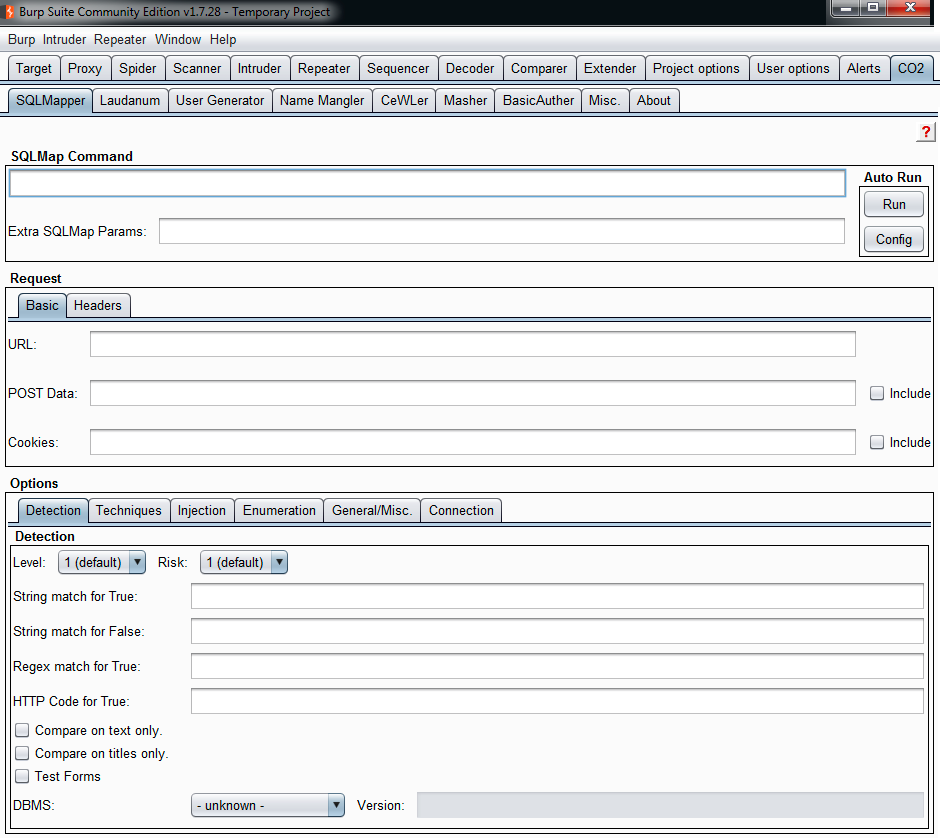Click the Cookies input field
Screen dimensions: 940x838
(x=473, y=442)
